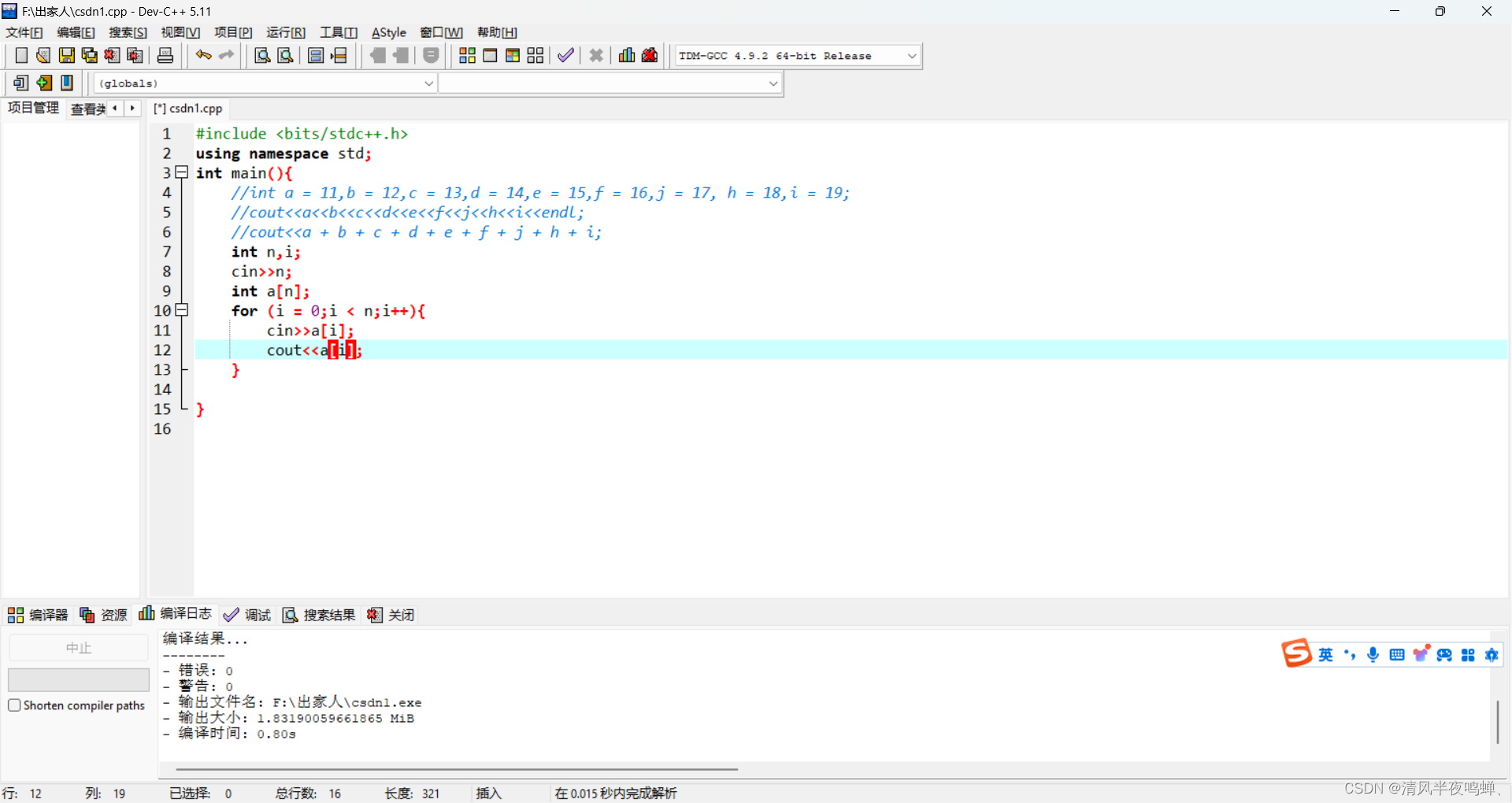Run the program toolbar icon
1512x803 pixels.
[490, 55]
